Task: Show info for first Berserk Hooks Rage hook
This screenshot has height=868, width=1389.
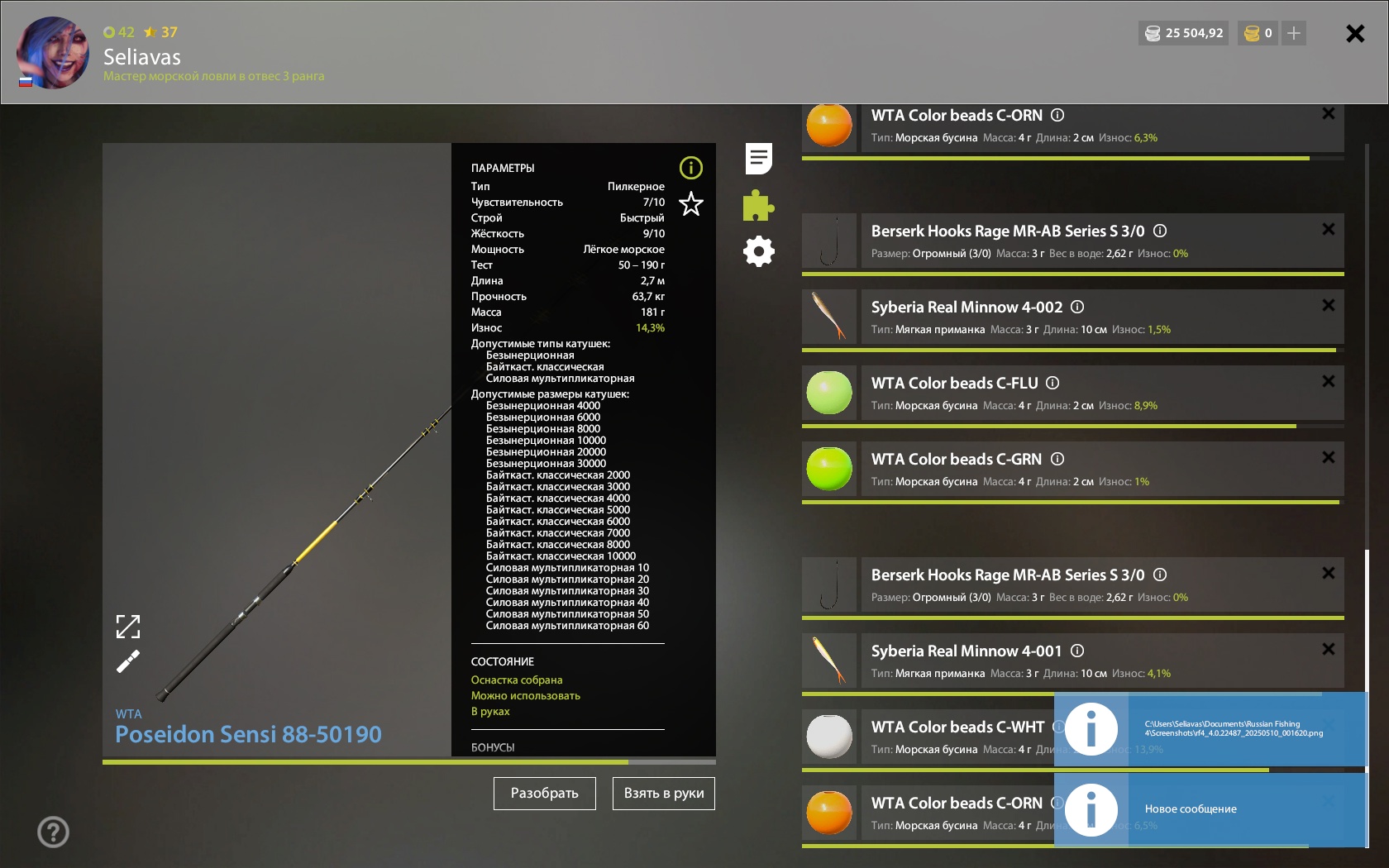Action: (x=1160, y=231)
